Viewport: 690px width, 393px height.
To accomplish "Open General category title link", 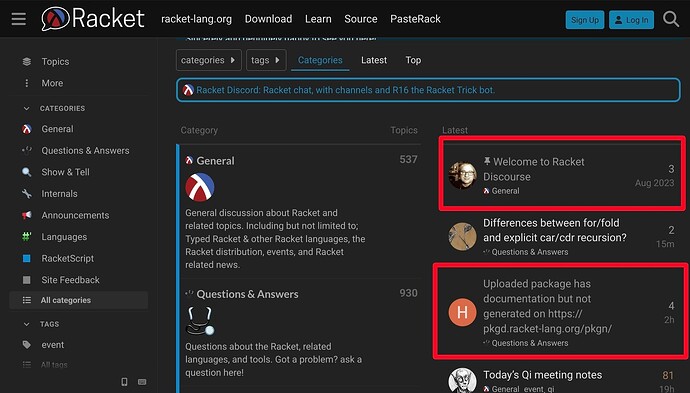I will pos(215,161).
